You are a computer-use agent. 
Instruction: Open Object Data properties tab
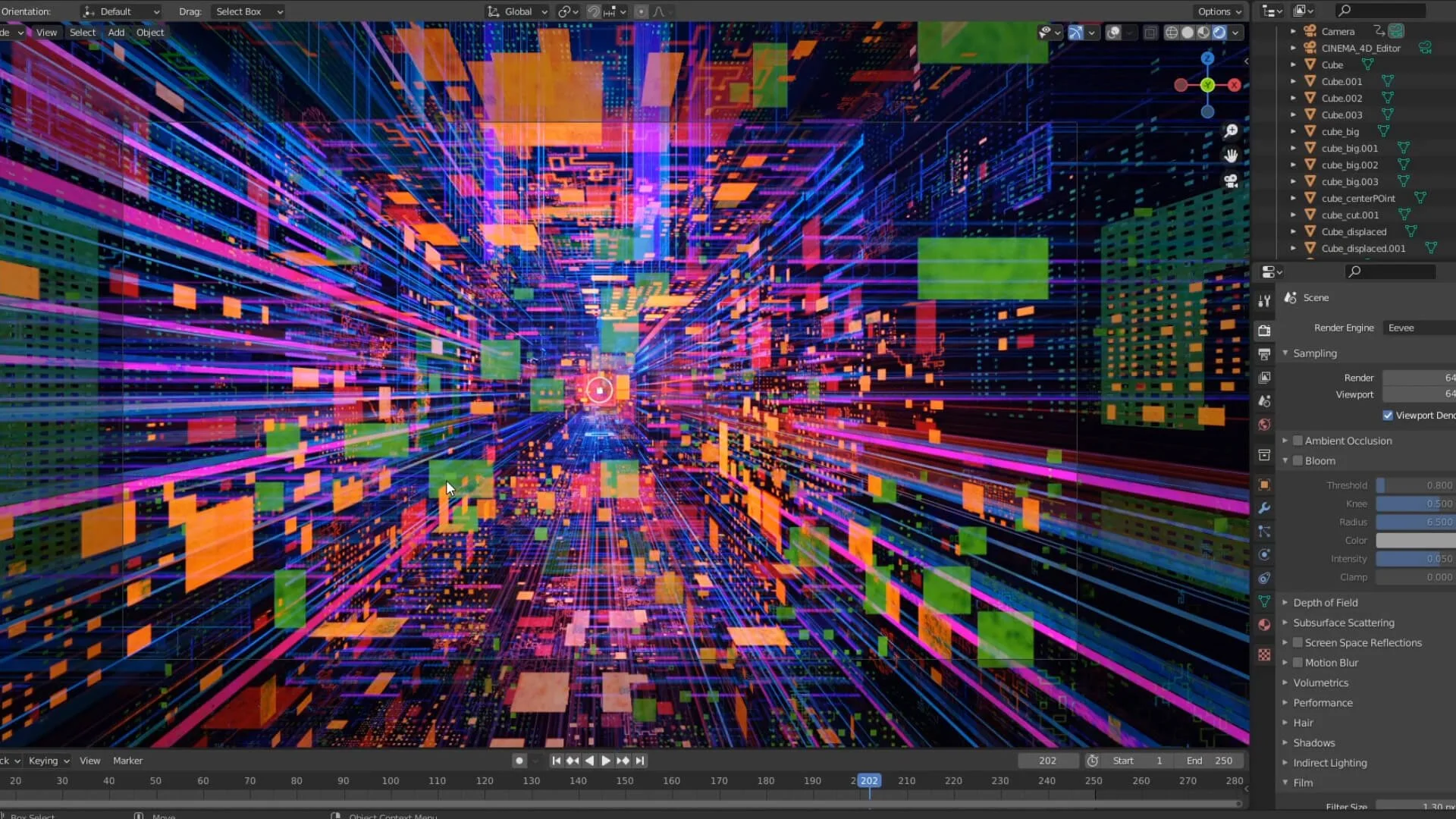pyautogui.click(x=1264, y=601)
